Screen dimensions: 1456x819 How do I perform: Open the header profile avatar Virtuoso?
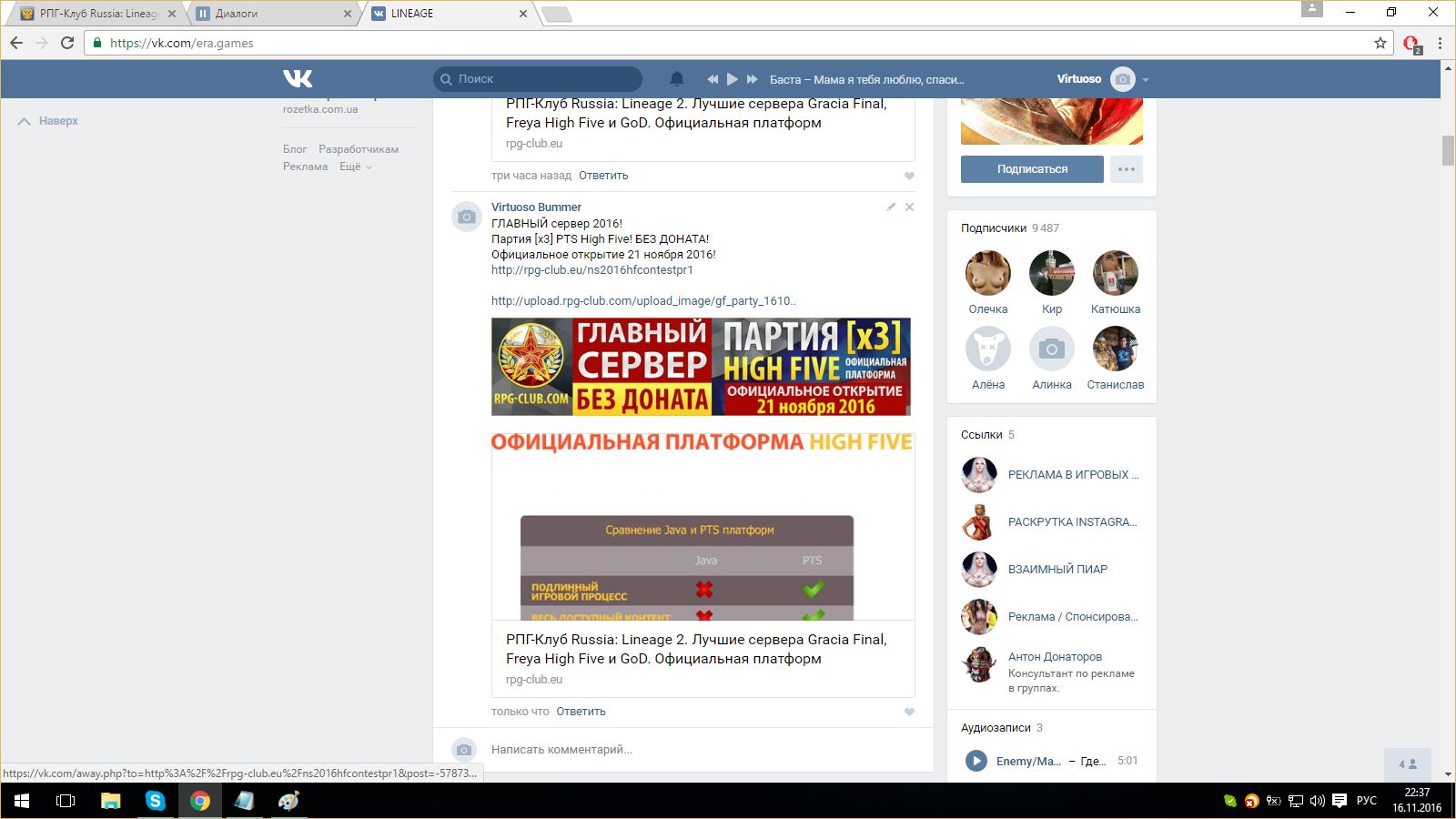1123,79
